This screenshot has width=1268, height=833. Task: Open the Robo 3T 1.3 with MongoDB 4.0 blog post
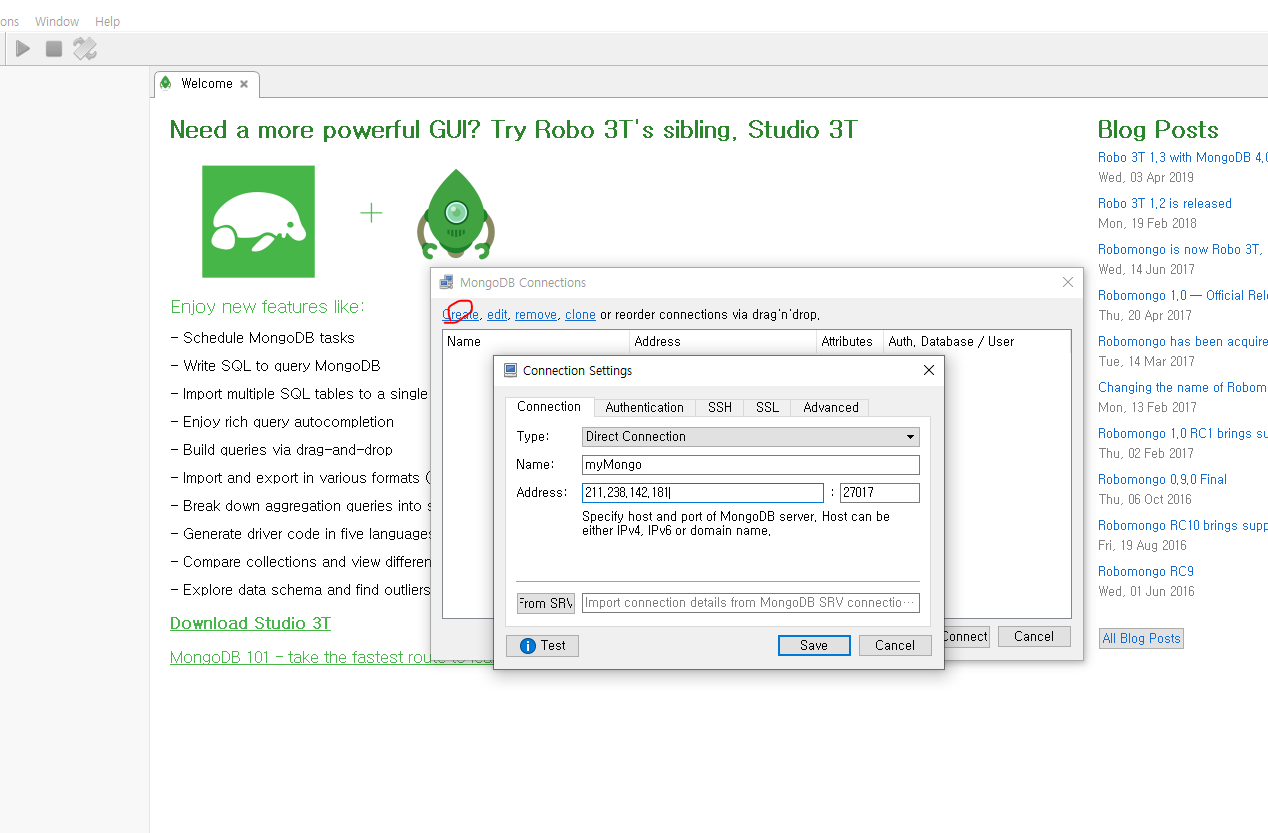click(1183, 157)
